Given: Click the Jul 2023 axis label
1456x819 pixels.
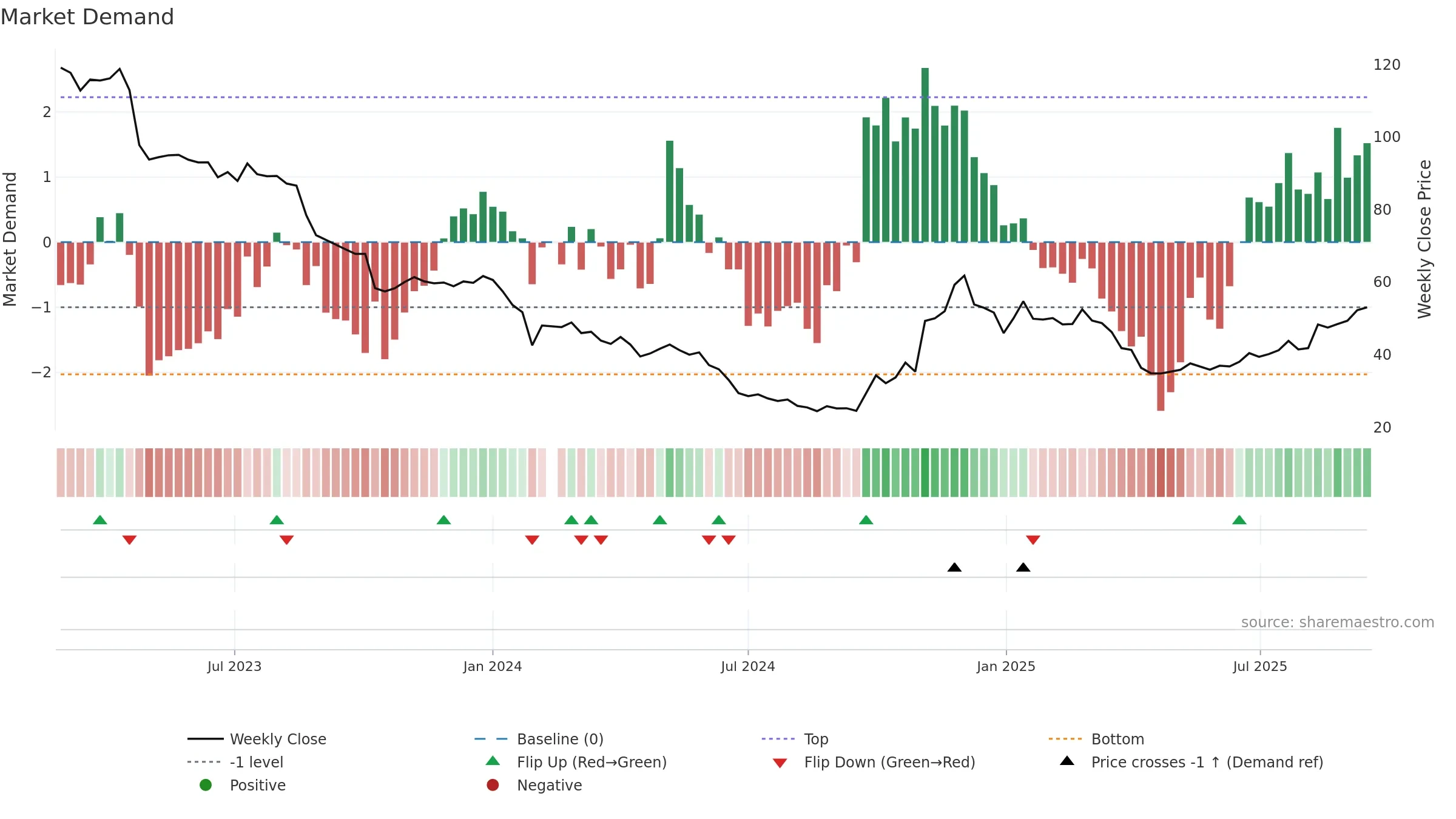Looking at the screenshot, I should (234, 666).
